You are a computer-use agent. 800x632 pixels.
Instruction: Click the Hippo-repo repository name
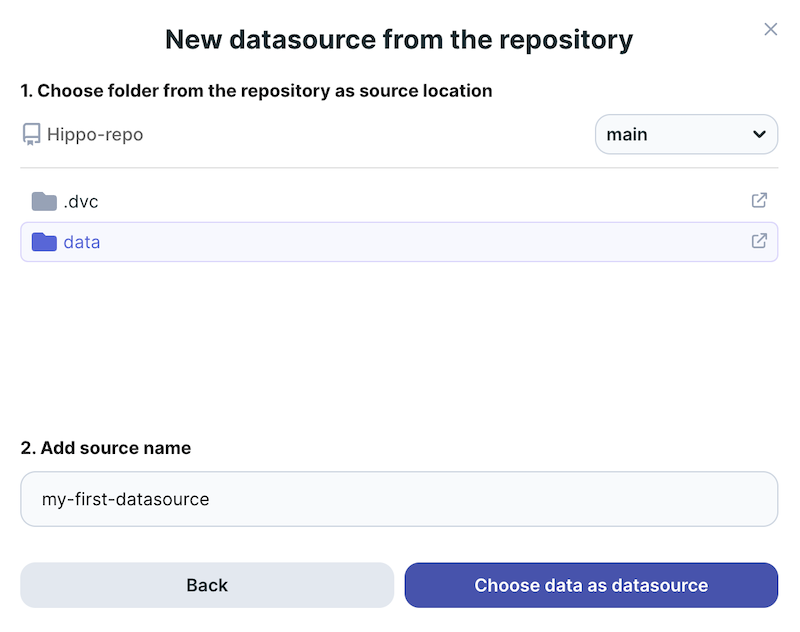pos(95,134)
